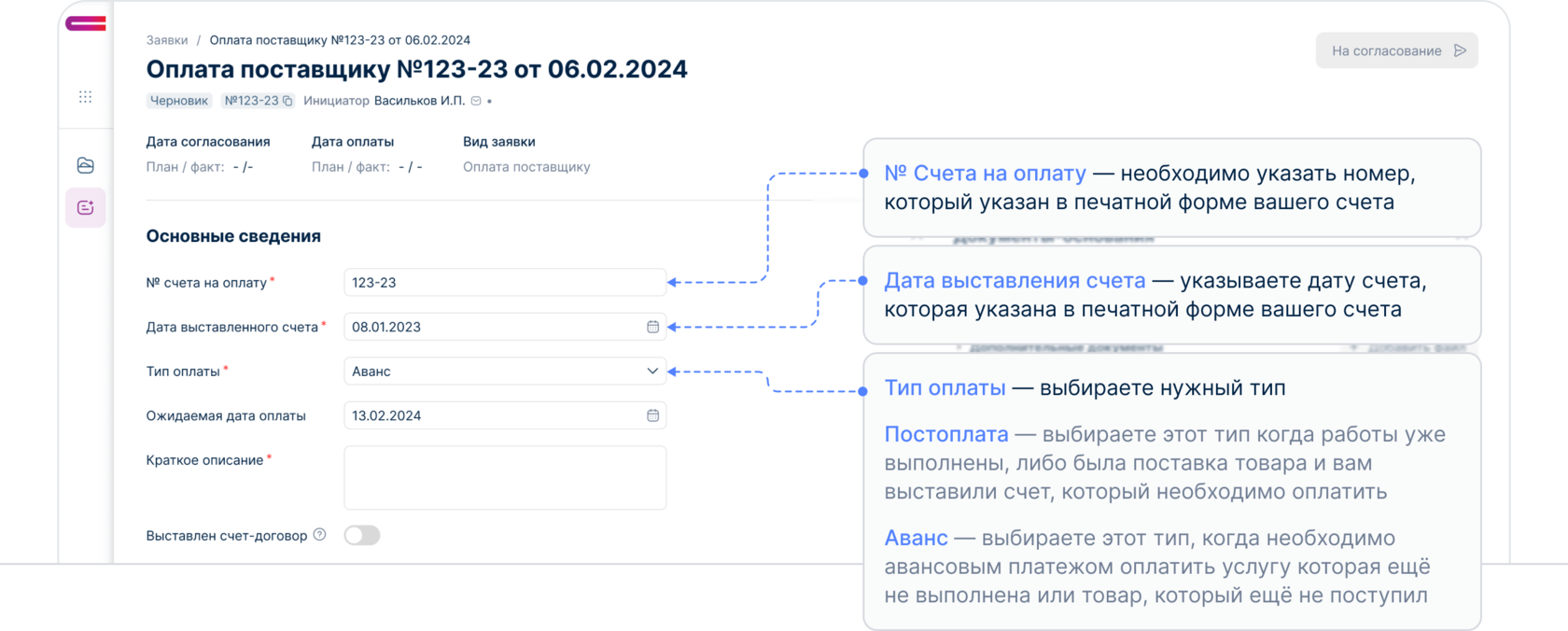The width and height of the screenshot is (1568, 631).
Task: Click the date field with 13.02.2024
Action: pyautogui.click(x=505, y=415)
